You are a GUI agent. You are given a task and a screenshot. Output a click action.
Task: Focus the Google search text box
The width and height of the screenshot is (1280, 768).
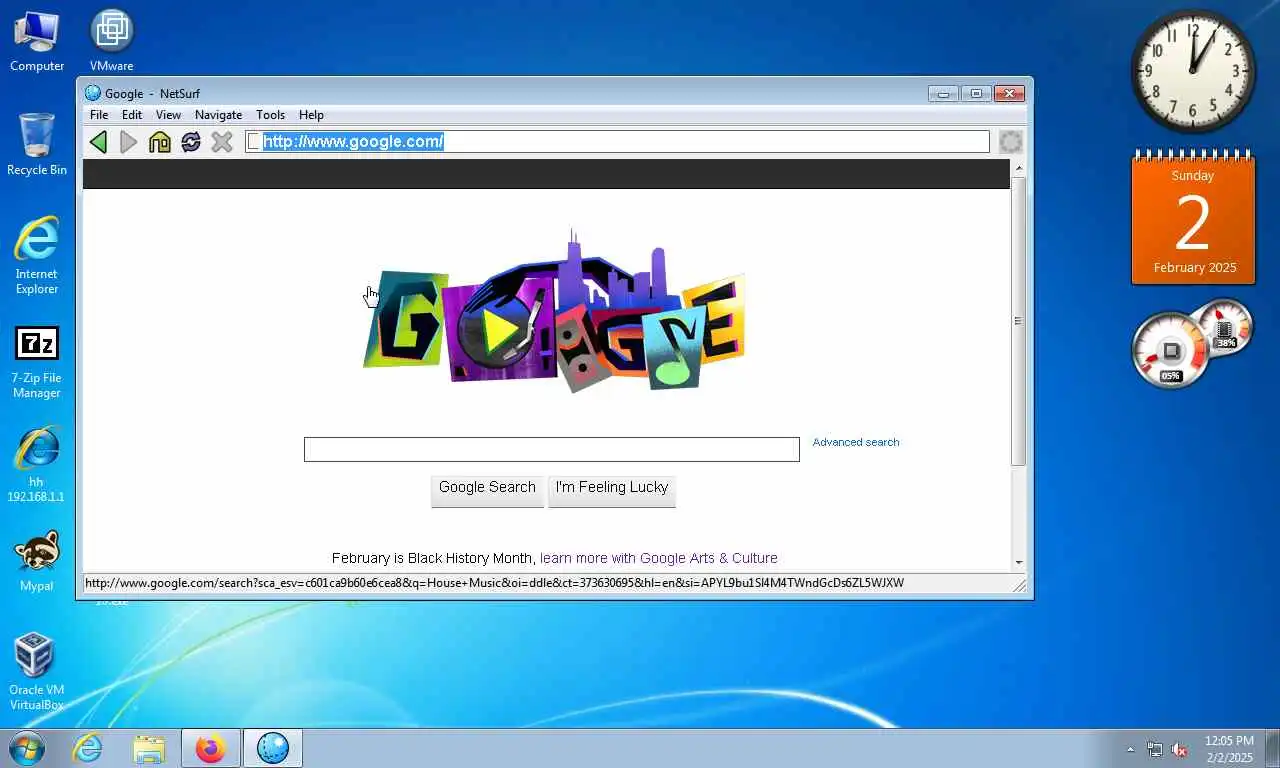[x=552, y=449]
